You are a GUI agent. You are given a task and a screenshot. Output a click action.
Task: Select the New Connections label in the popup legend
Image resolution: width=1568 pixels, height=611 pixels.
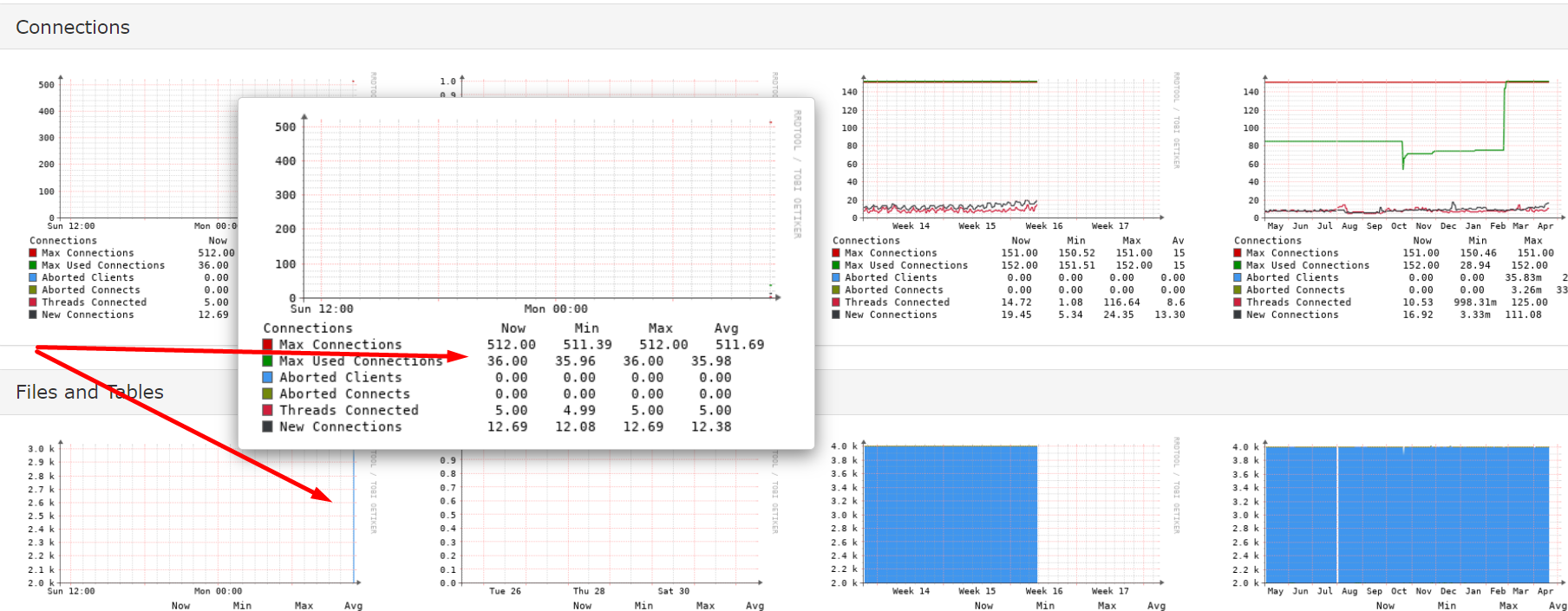(x=341, y=427)
